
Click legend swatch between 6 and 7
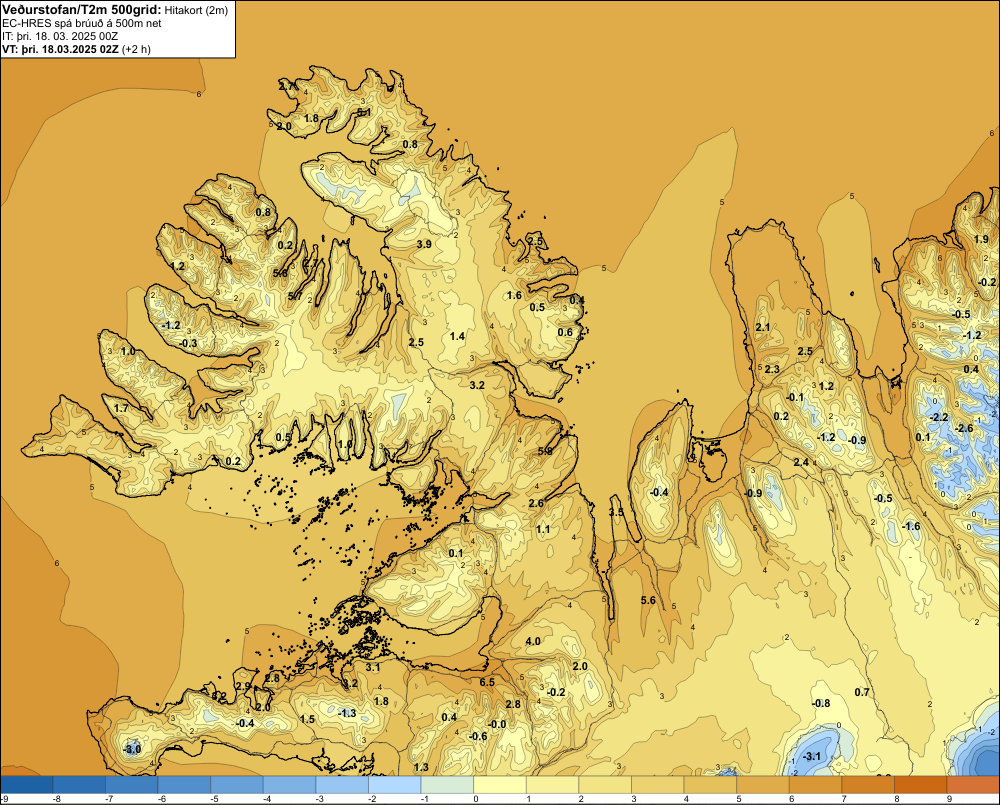click(x=815, y=784)
